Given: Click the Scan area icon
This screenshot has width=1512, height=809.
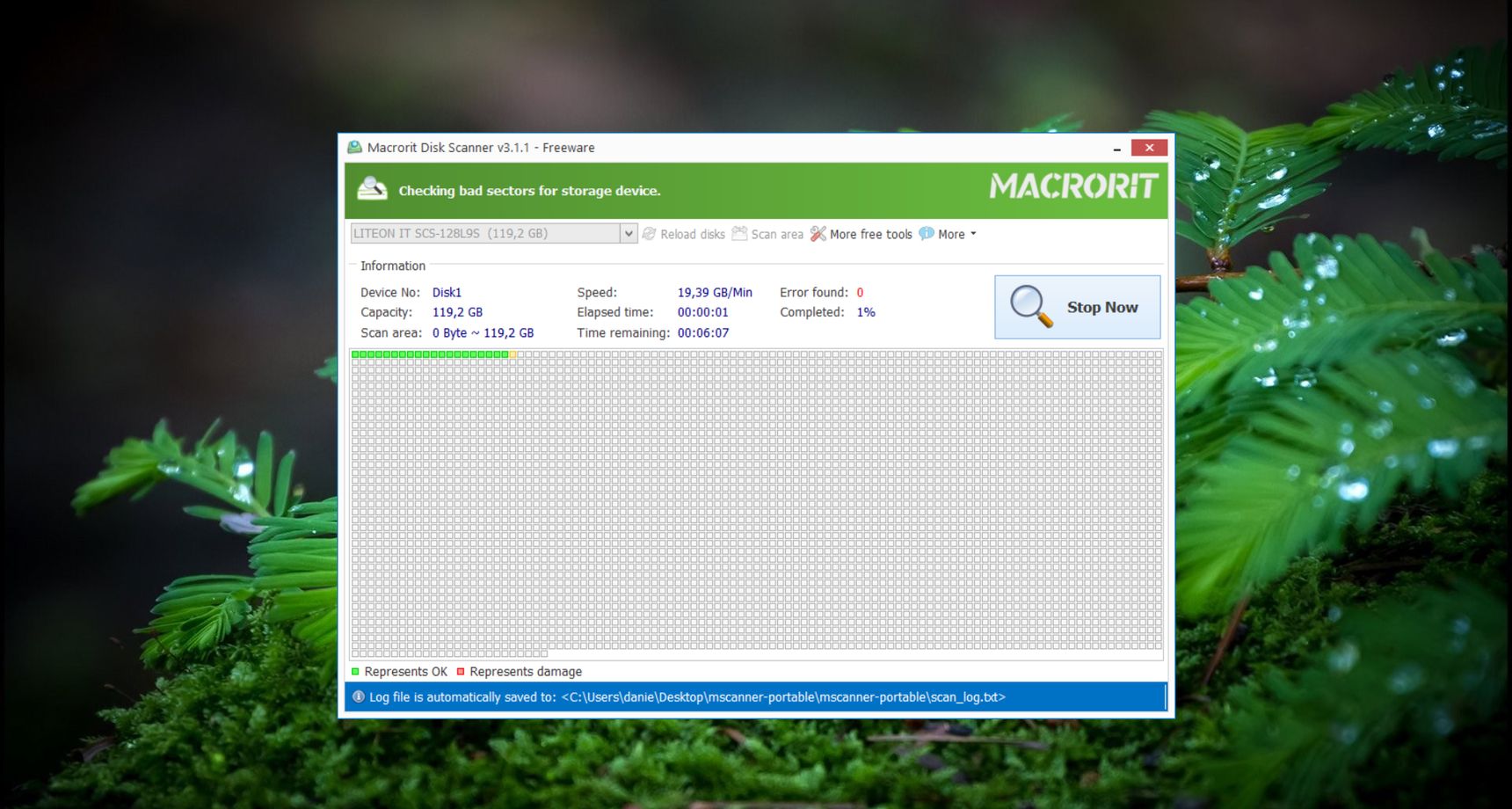Looking at the screenshot, I should point(739,233).
